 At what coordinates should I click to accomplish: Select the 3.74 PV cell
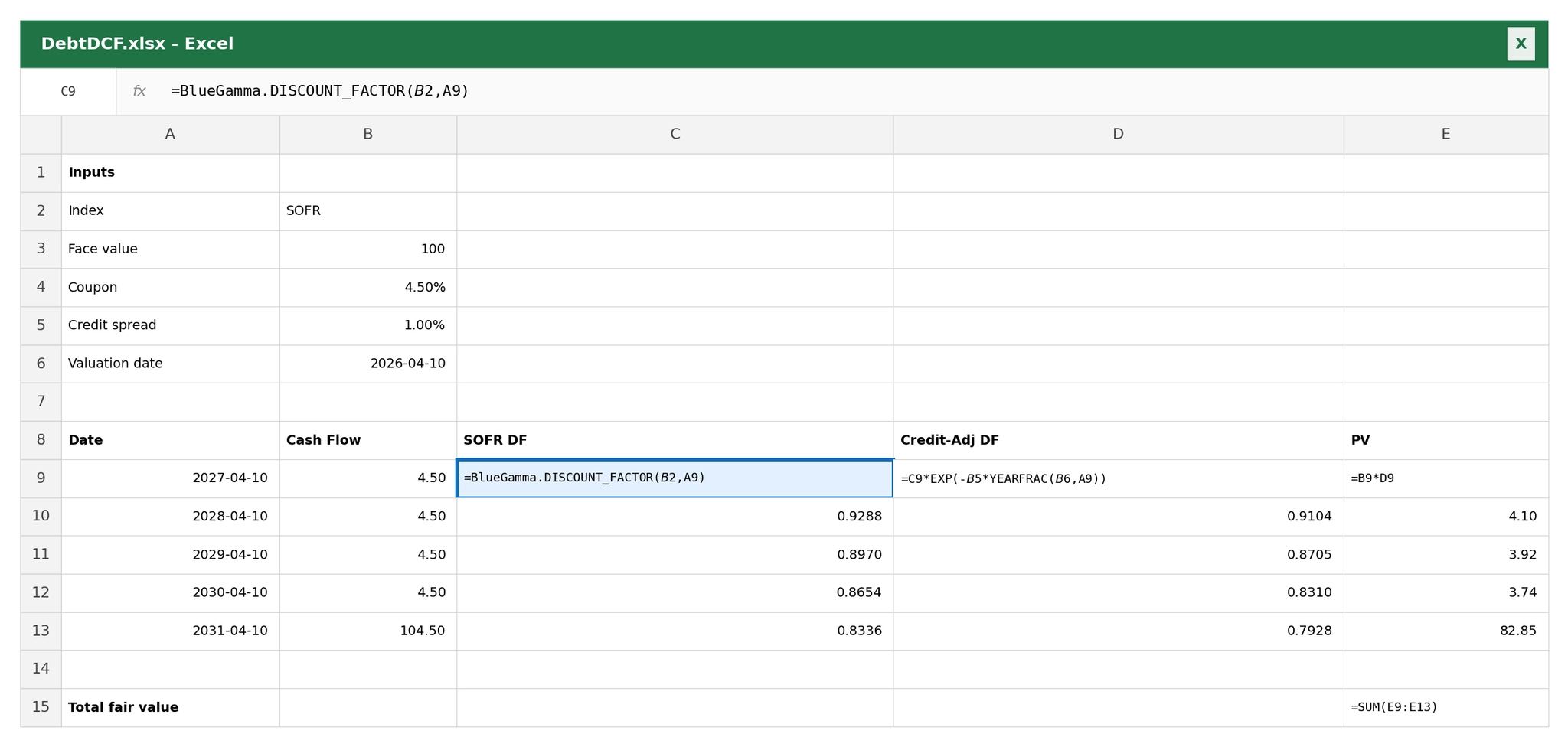pos(1446,592)
